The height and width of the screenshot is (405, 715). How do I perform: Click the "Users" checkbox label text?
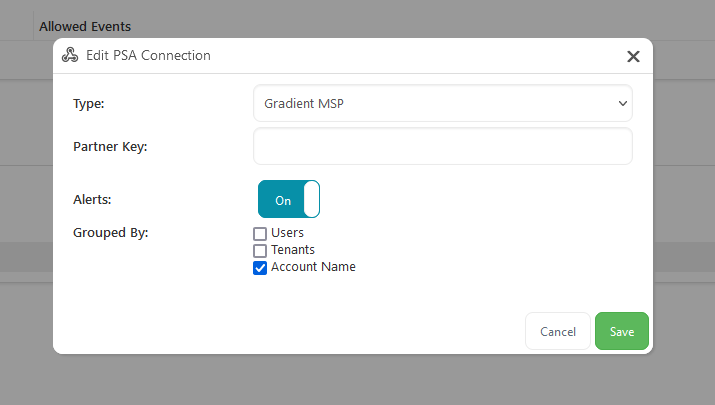[287, 233]
